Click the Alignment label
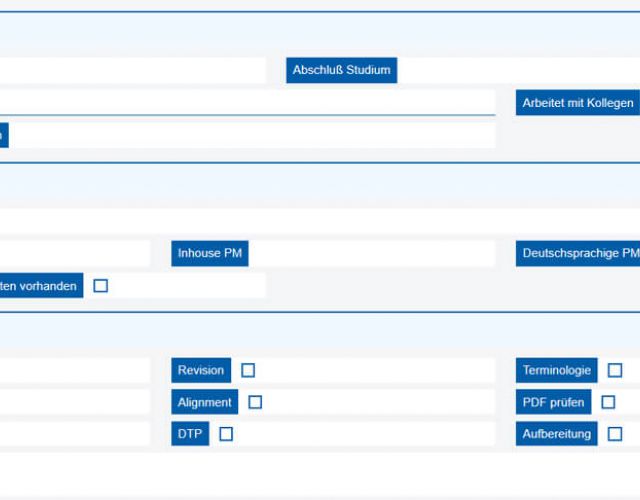640x500 pixels. click(204, 402)
